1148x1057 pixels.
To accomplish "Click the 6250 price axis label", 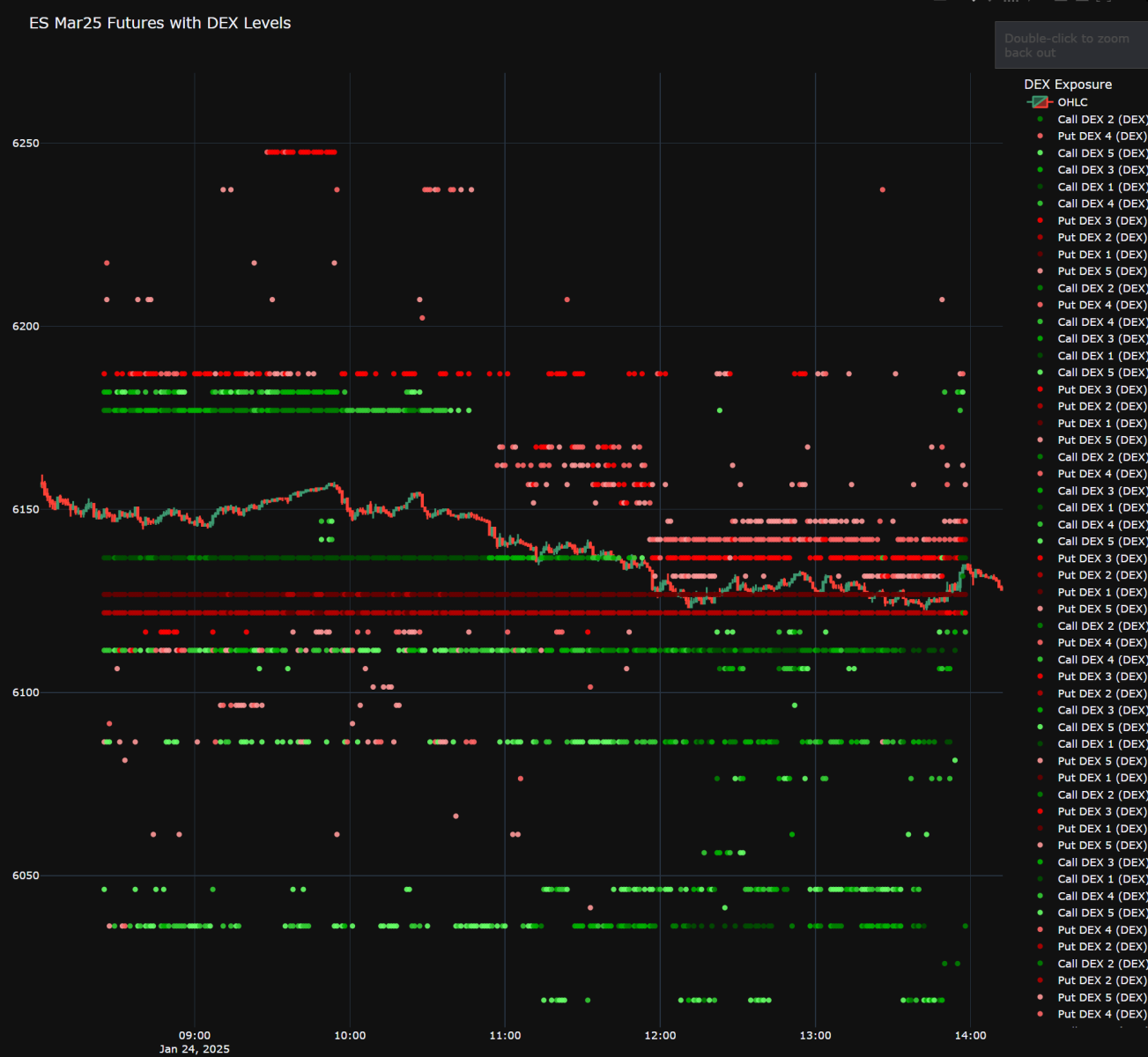I will (x=26, y=144).
